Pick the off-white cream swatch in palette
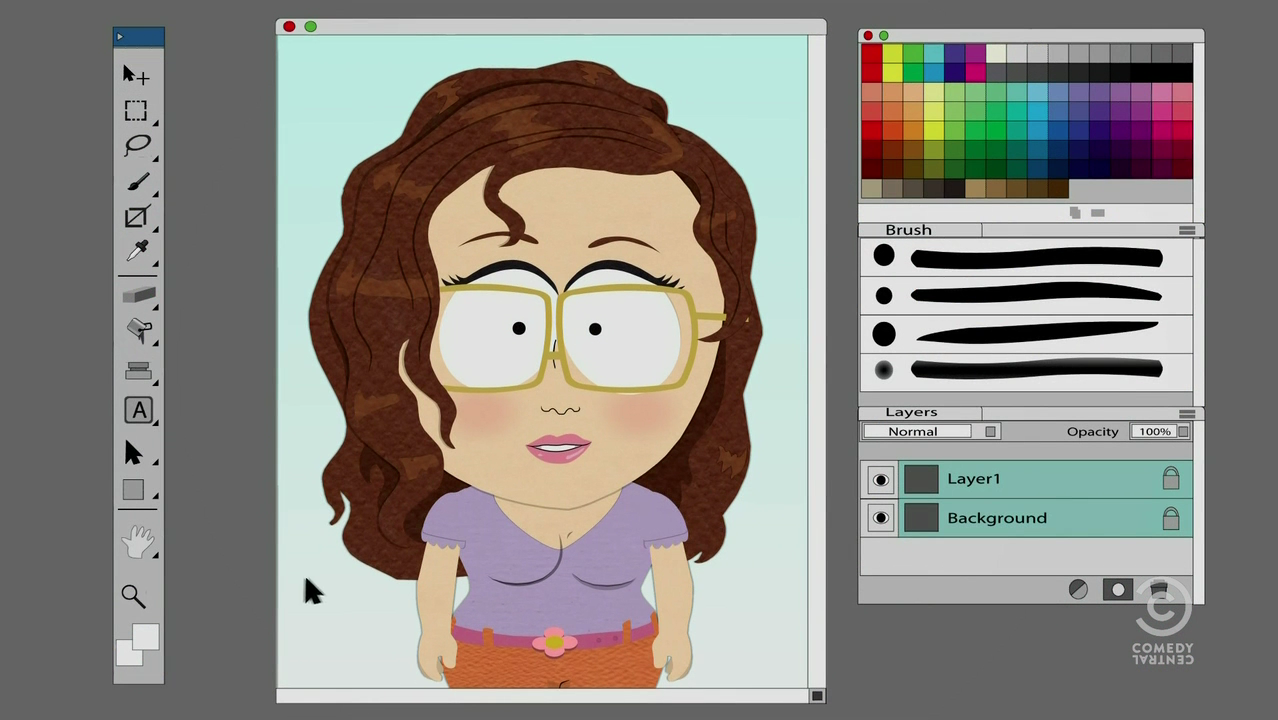1278x720 pixels. tap(996, 54)
